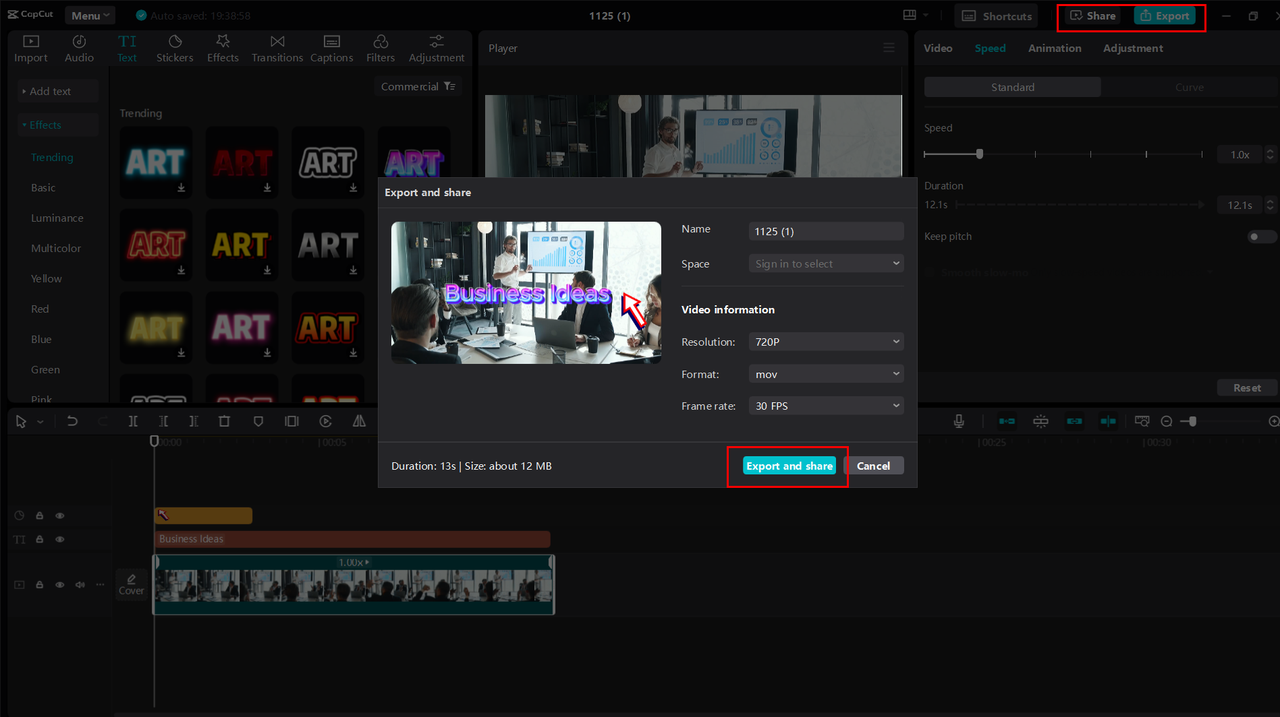The image size is (1280, 717).
Task: Switch to the Animation tab
Action: coord(1055,48)
